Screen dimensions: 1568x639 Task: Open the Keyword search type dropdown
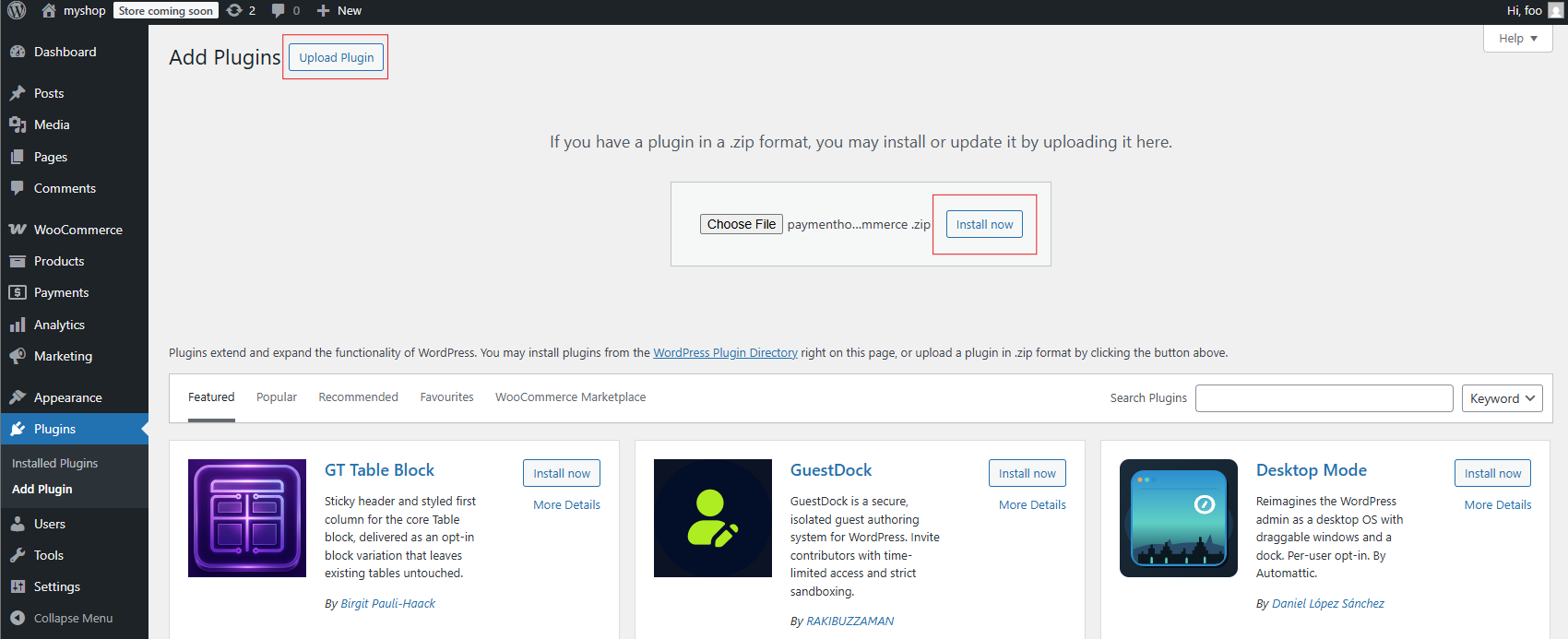click(1502, 398)
